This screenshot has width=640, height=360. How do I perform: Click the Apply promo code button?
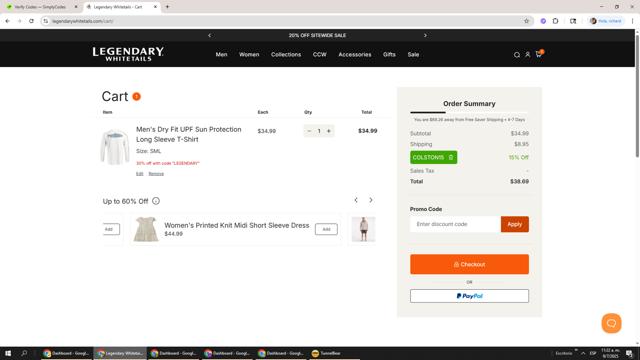[x=514, y=224]
